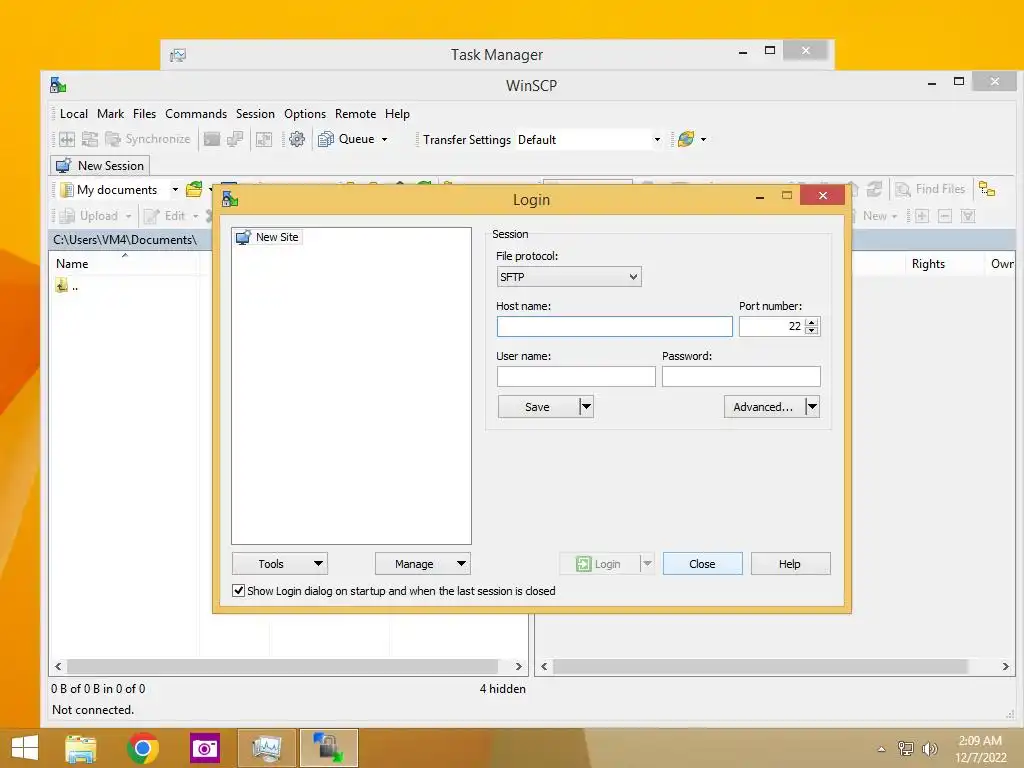This screenshot has height=768, width=1024.
Task: Open the Files menu
Action: click(144, 114)
